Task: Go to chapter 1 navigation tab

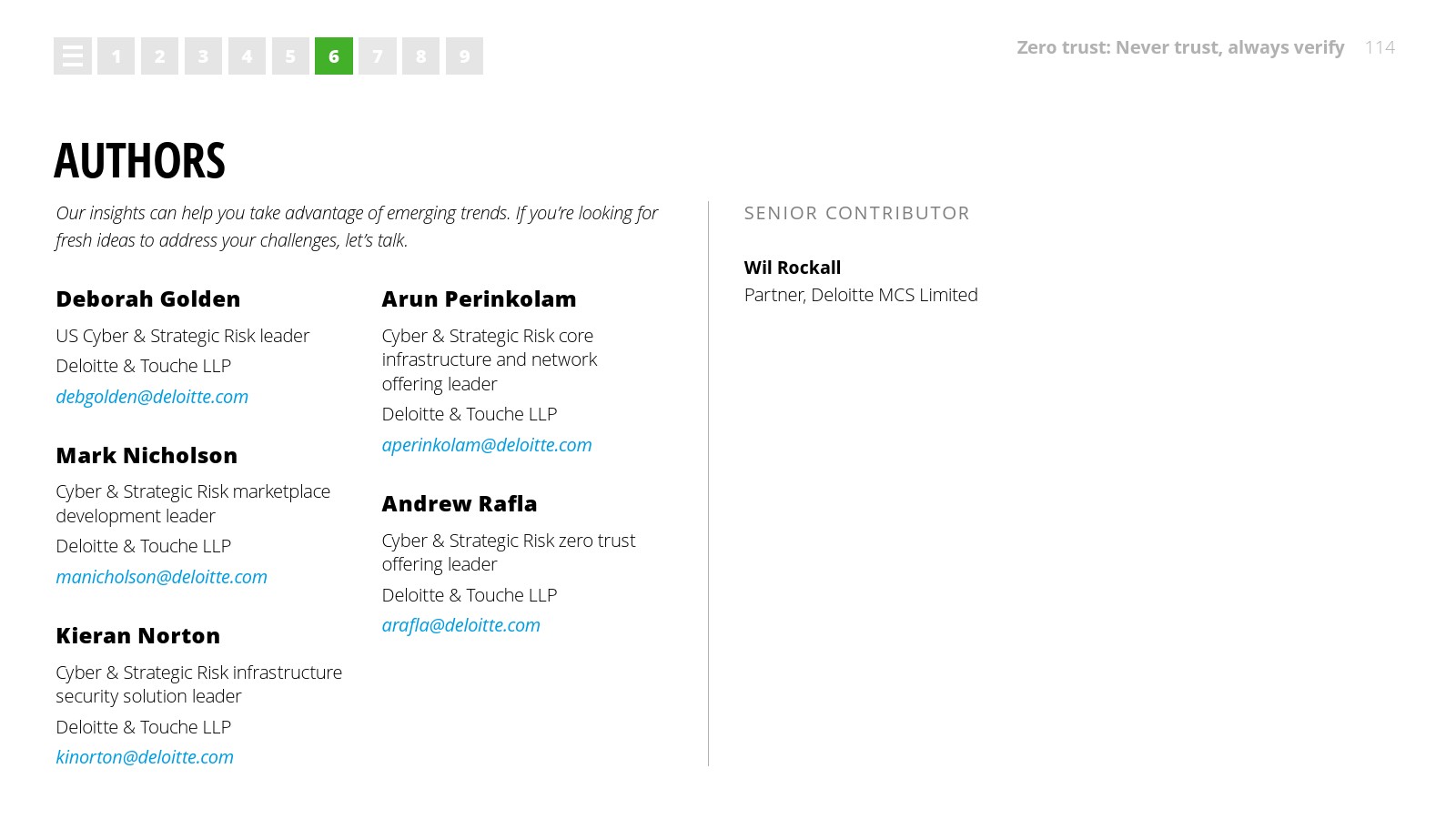Action: click(x=116, y=56)
